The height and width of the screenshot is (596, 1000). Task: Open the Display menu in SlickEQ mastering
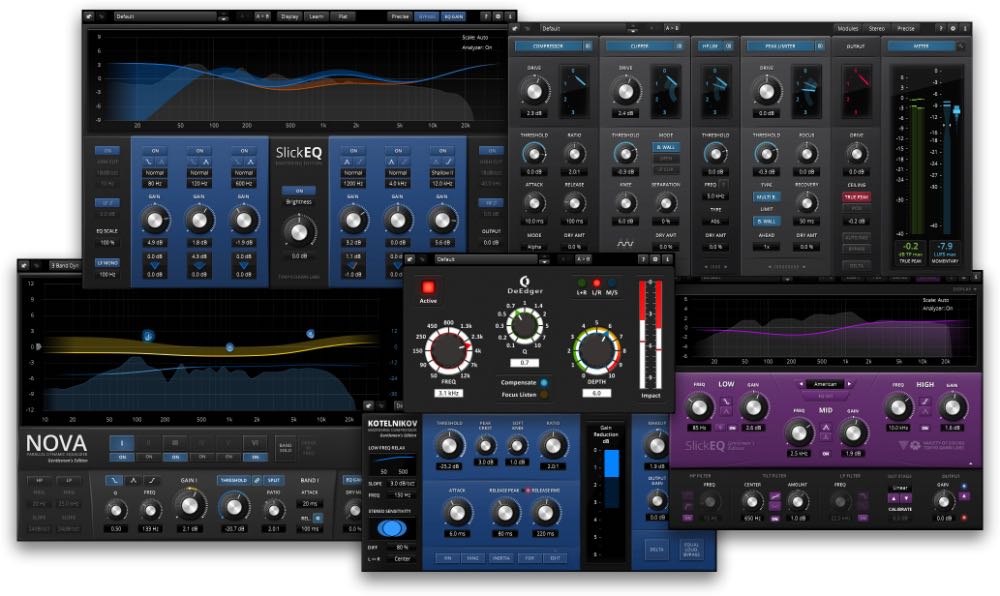click(289, 17)
